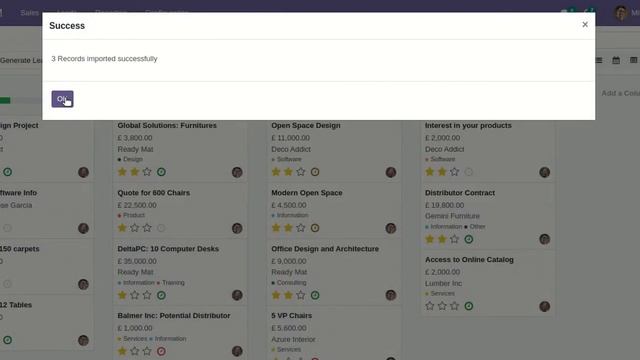The height and width of the screenshot is (360, 640).
Task: Set third star on Office Design and Architecture
Action: click(x=301, y=295)
